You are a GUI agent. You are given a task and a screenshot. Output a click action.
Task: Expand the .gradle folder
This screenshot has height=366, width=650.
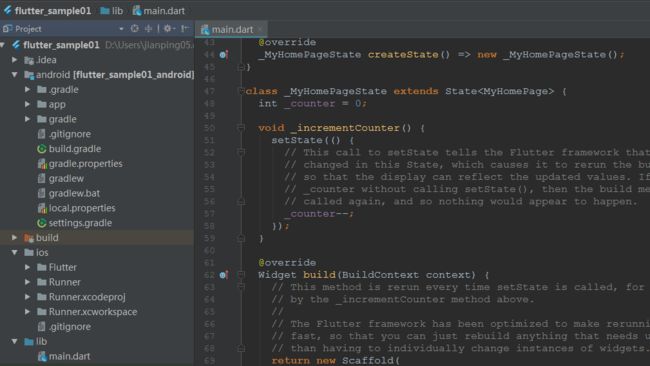(27, 90)
